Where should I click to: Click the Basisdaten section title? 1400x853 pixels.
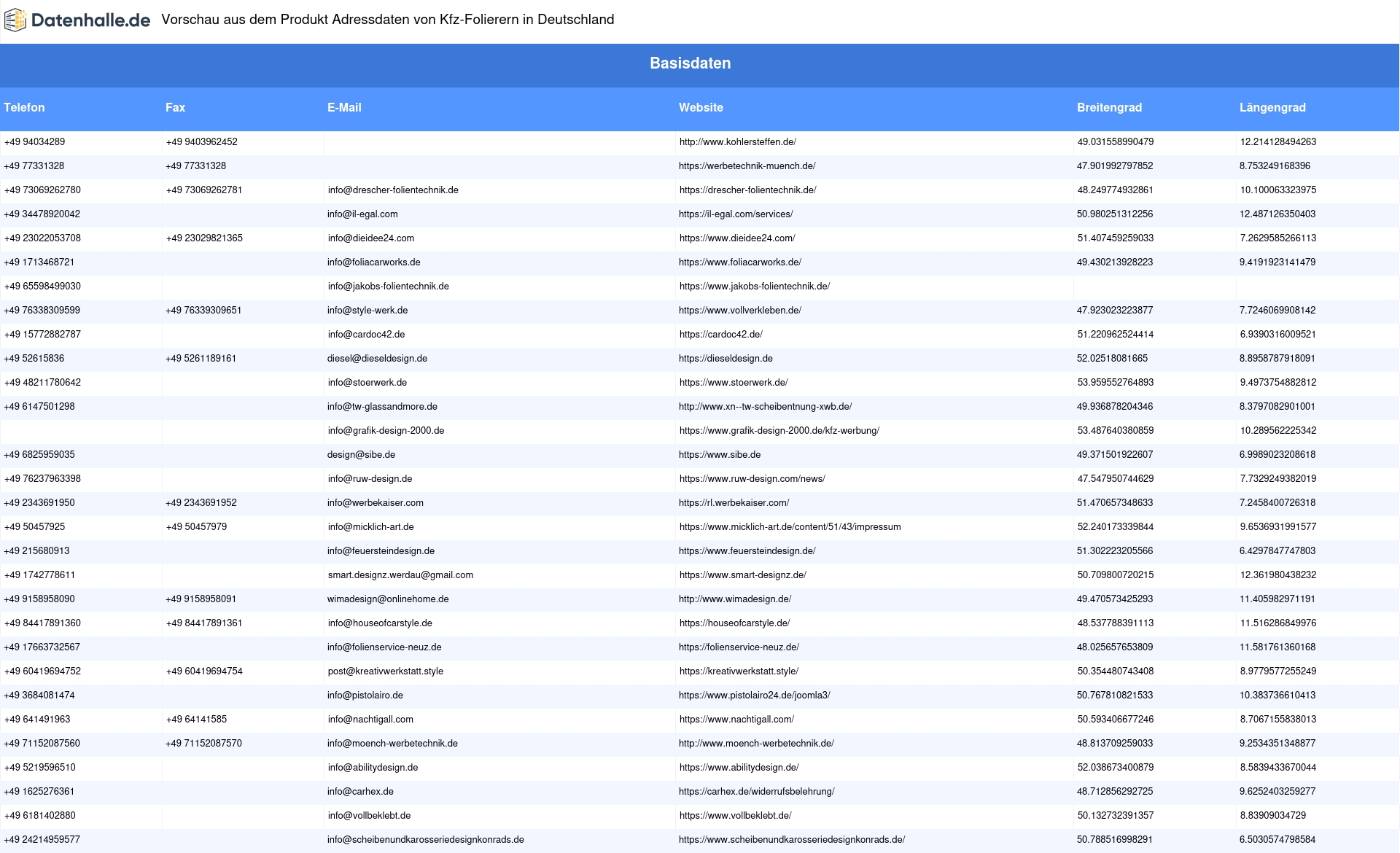click(x=690, y=63)
